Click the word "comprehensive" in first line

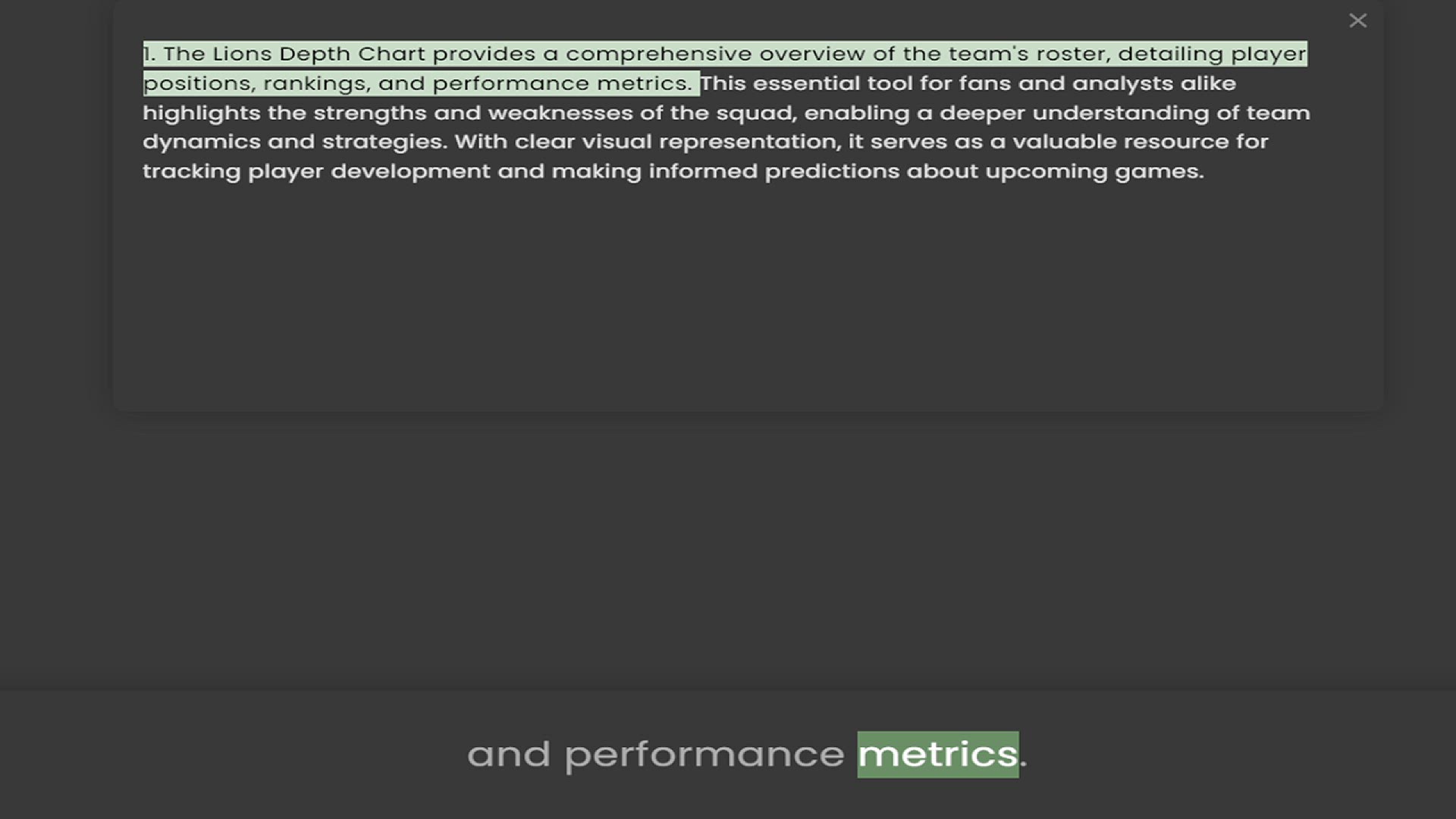tap(658, 54)
